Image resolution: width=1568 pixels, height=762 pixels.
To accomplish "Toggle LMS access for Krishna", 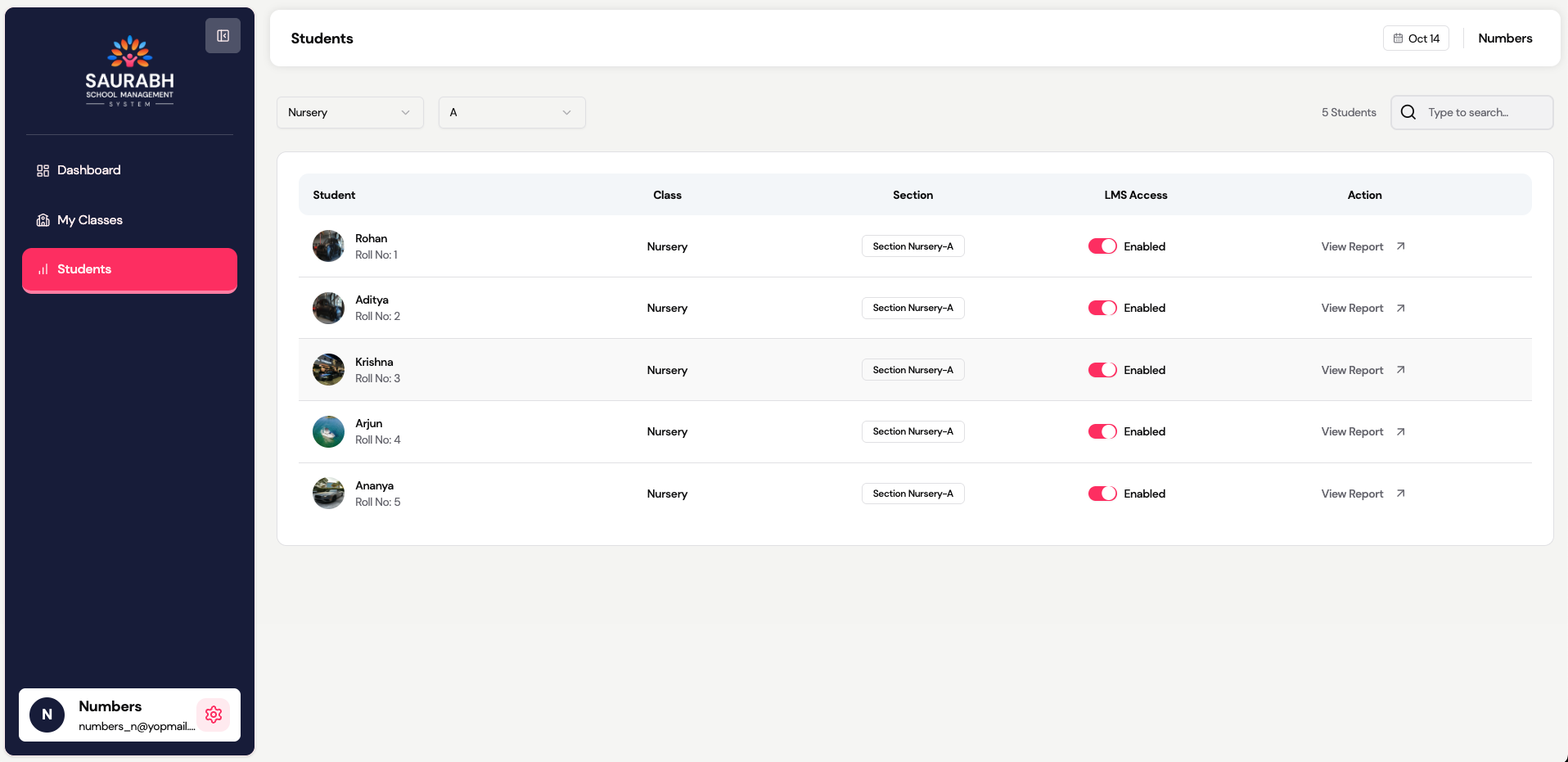I will (x=1102, y=370).
